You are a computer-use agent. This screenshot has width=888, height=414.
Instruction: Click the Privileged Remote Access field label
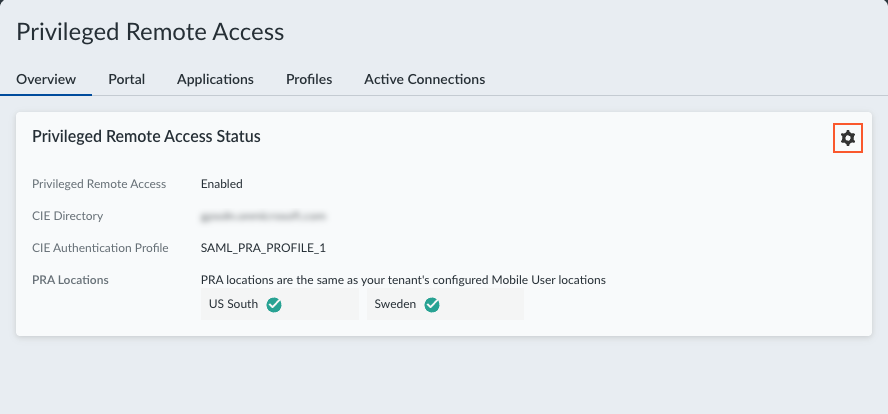(x=99, y=184)
